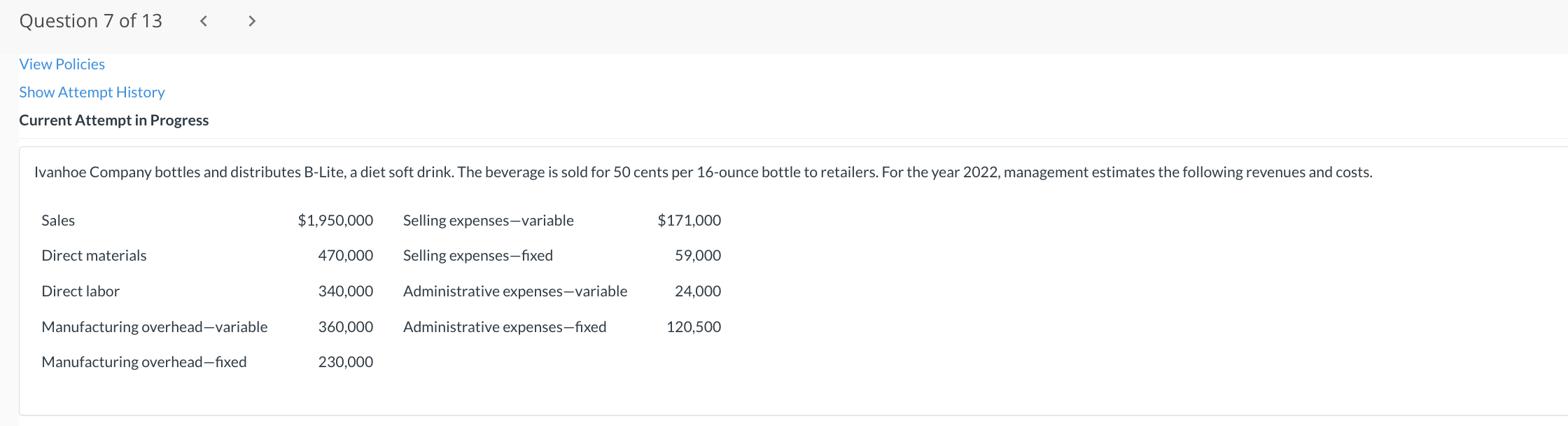Select the Current Attempt in Progress label
1568x426 pixels.
click(x=113, y=120)
